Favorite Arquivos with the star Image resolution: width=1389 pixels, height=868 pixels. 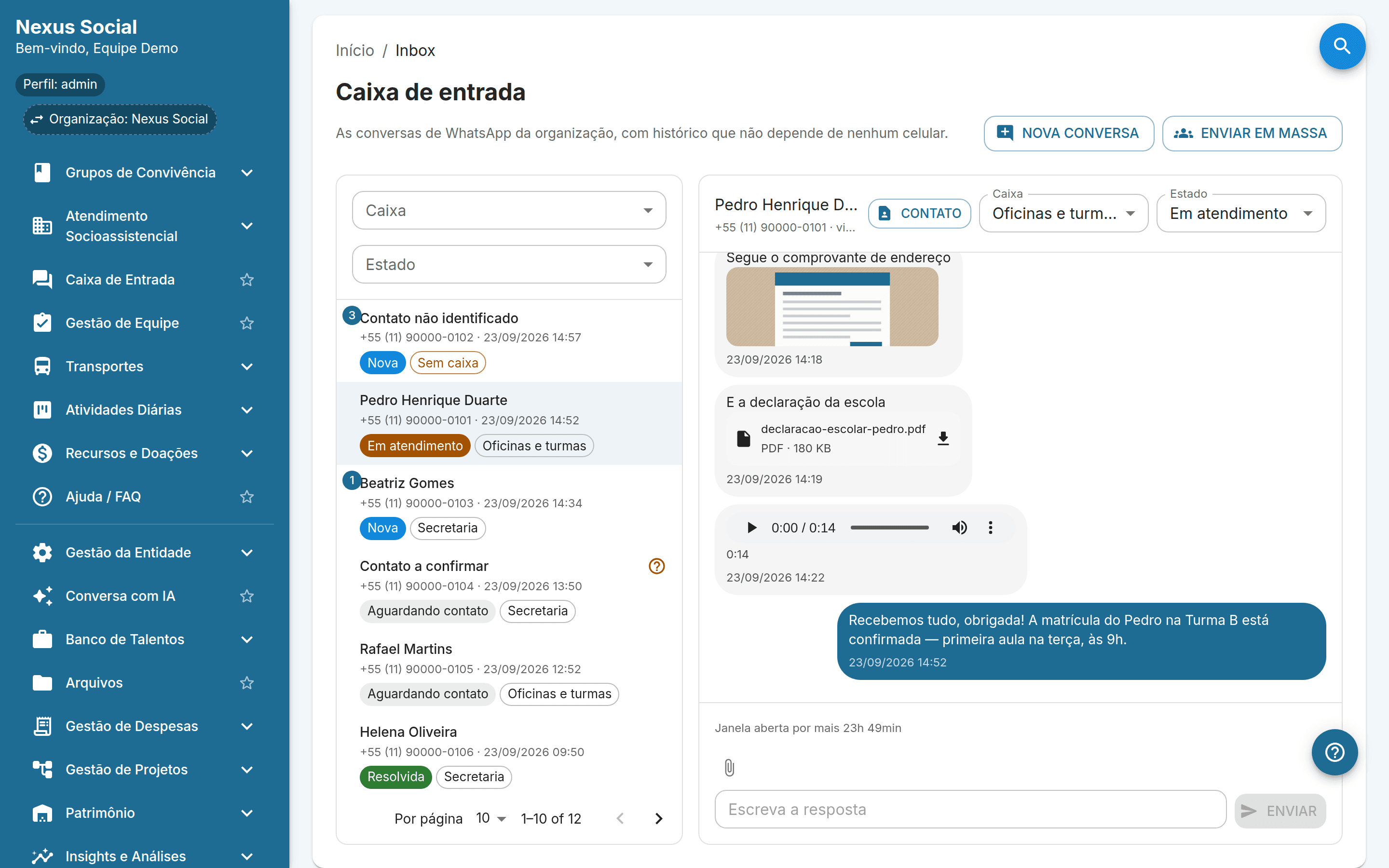(247, 682)
